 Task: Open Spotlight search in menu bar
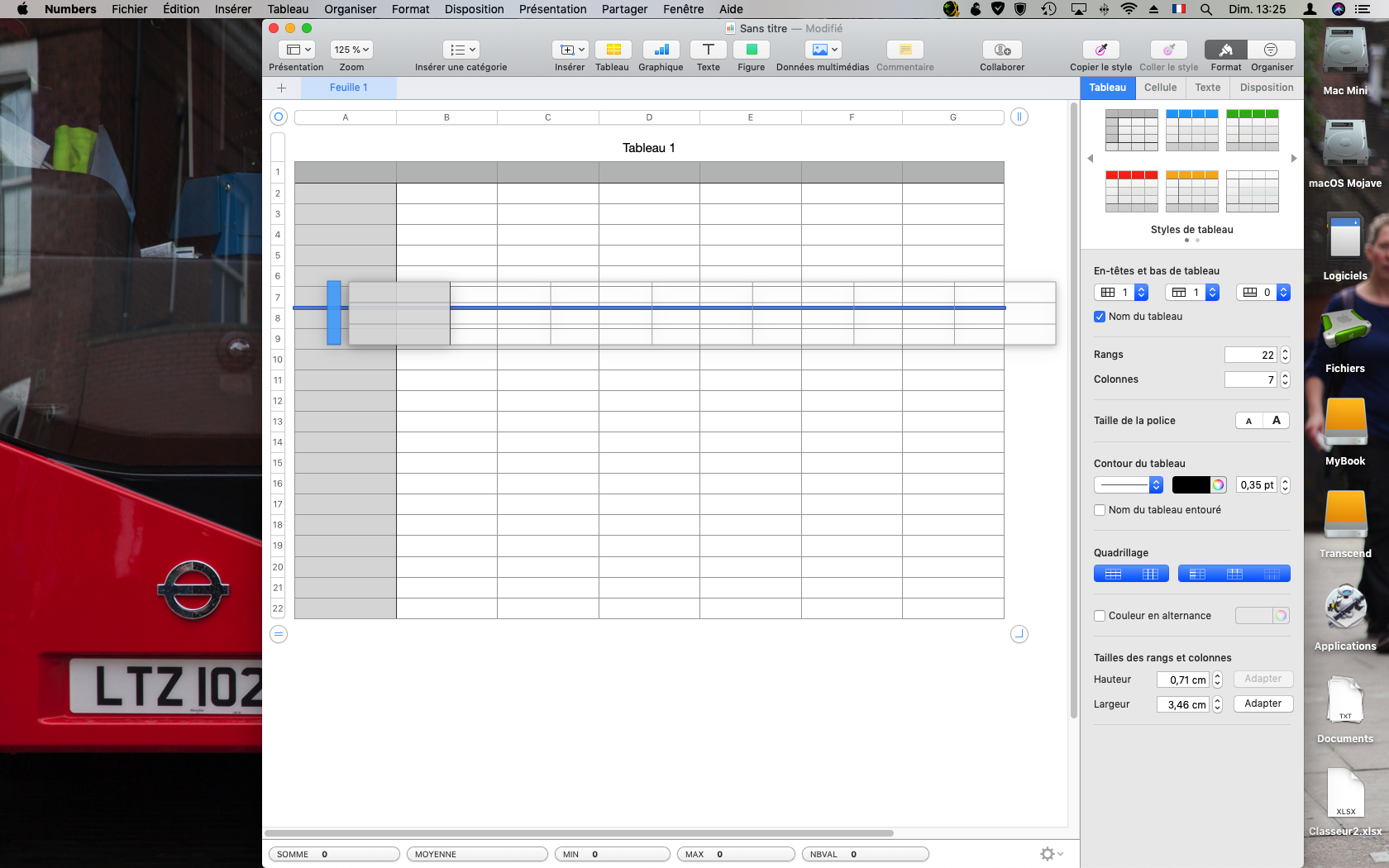click(x=1206, y=9)
